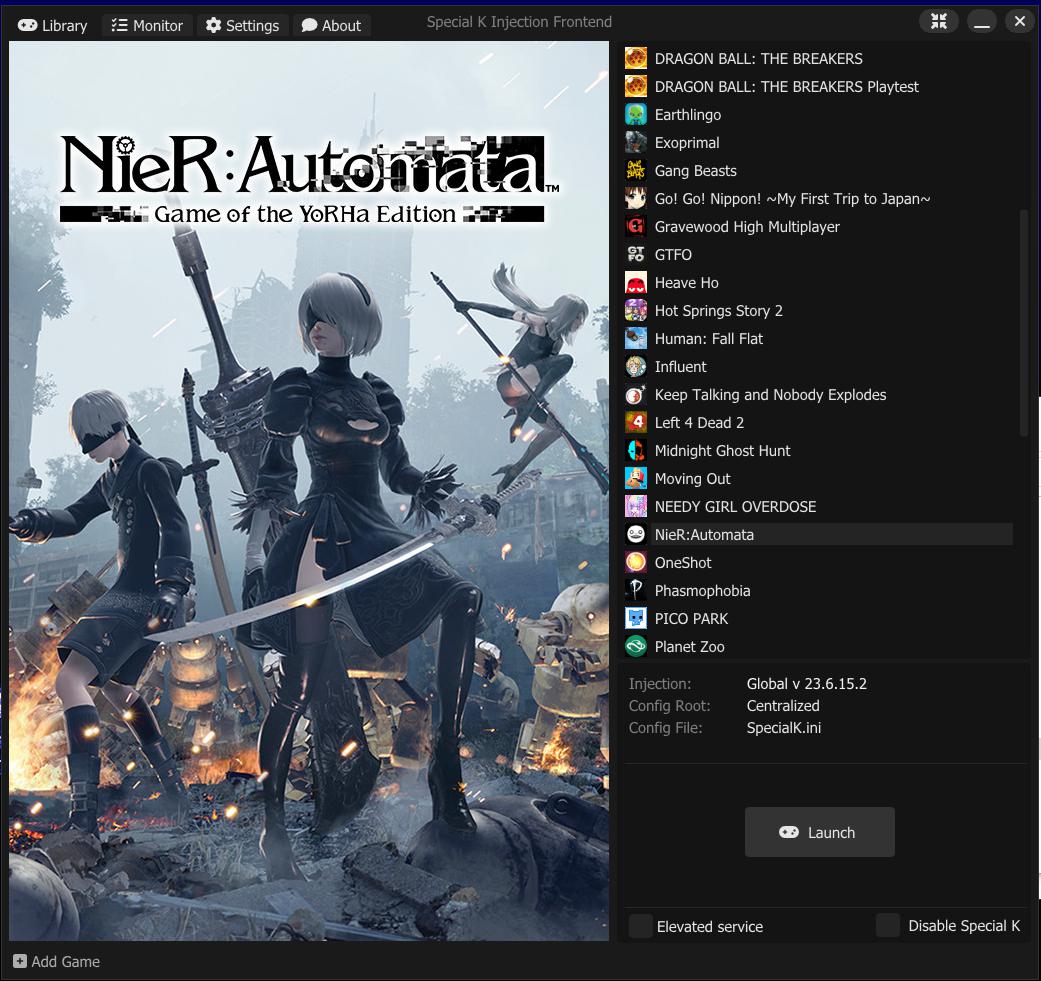Select Gang Beasts in the game list
The height and width of the screenshot is (981, 1041).
tap(695, 170)
